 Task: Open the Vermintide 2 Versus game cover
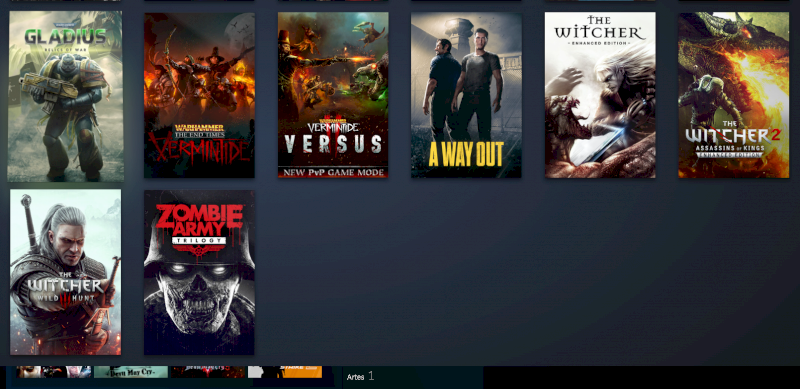point(333,95)
